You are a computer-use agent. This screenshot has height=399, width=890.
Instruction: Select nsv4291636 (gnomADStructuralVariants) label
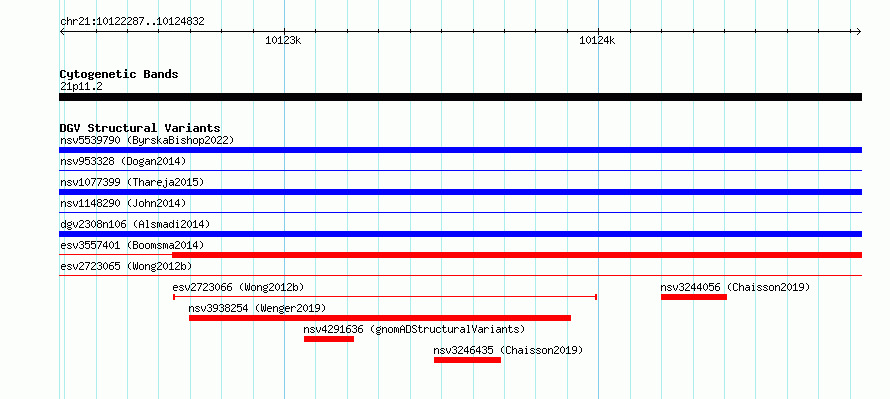click(x=414, y=329)
